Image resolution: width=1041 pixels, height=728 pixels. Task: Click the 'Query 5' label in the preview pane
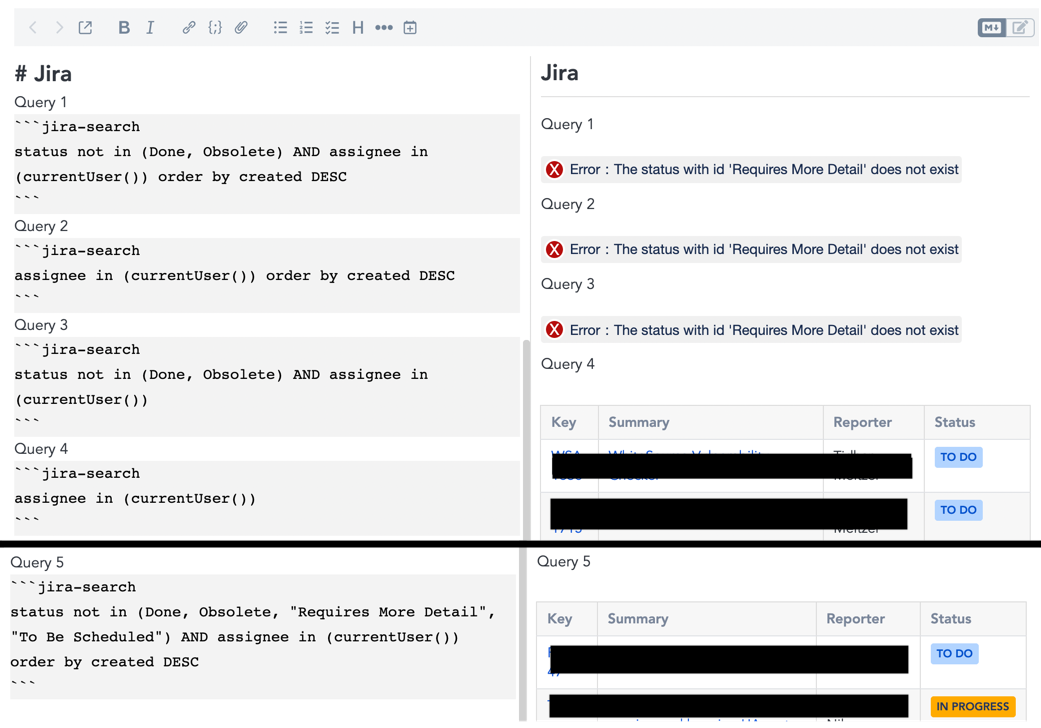pos(564,561)
